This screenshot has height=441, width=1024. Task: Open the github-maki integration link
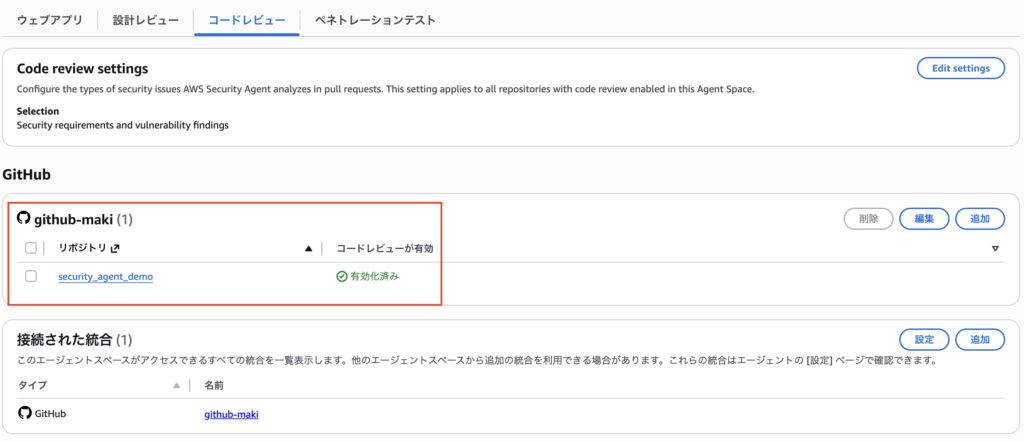coord(231,413)
